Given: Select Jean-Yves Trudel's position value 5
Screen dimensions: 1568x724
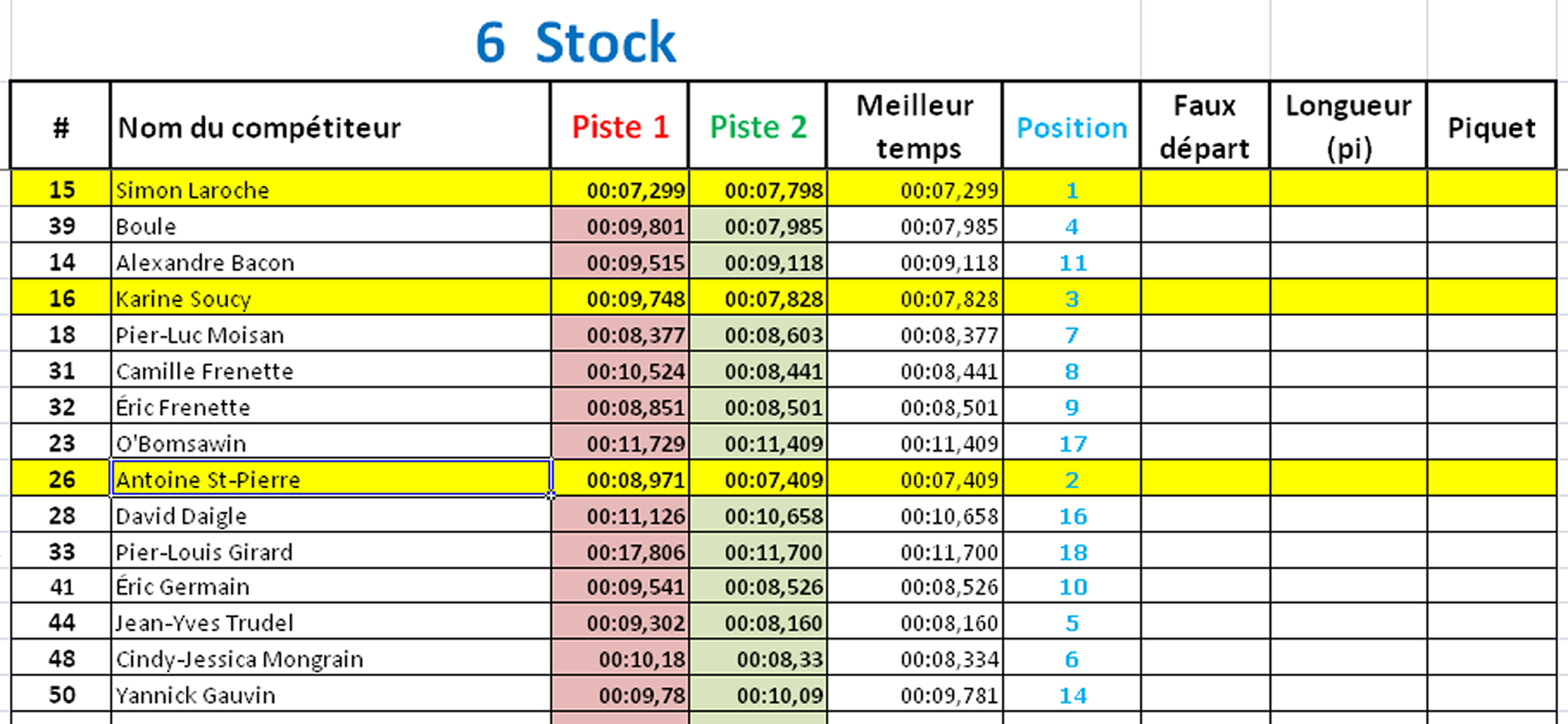Looking at the screenshot, I should click(1072, 622).
